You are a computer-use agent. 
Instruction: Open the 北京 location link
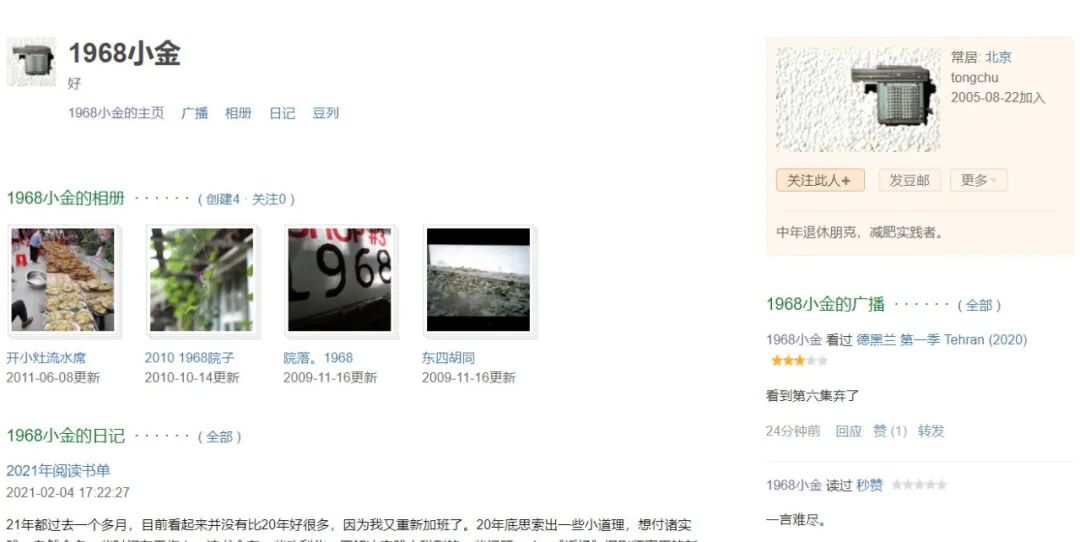click(x=998, y=57)
